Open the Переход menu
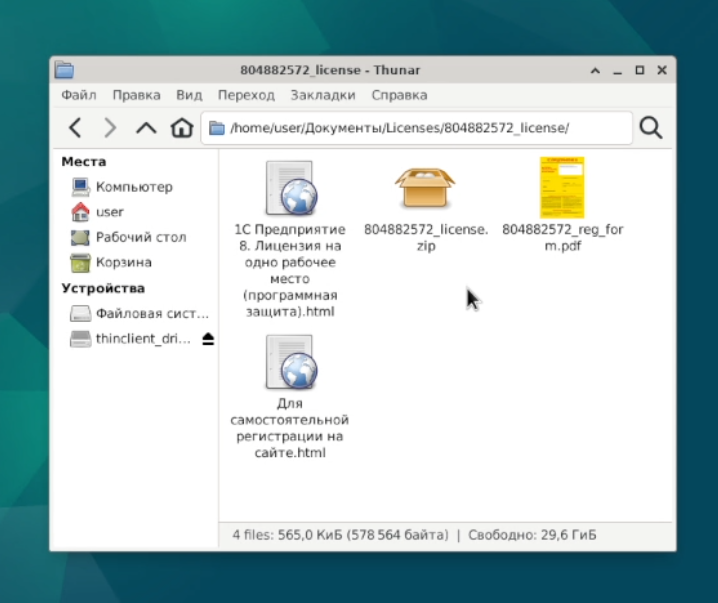 point(246,95)
